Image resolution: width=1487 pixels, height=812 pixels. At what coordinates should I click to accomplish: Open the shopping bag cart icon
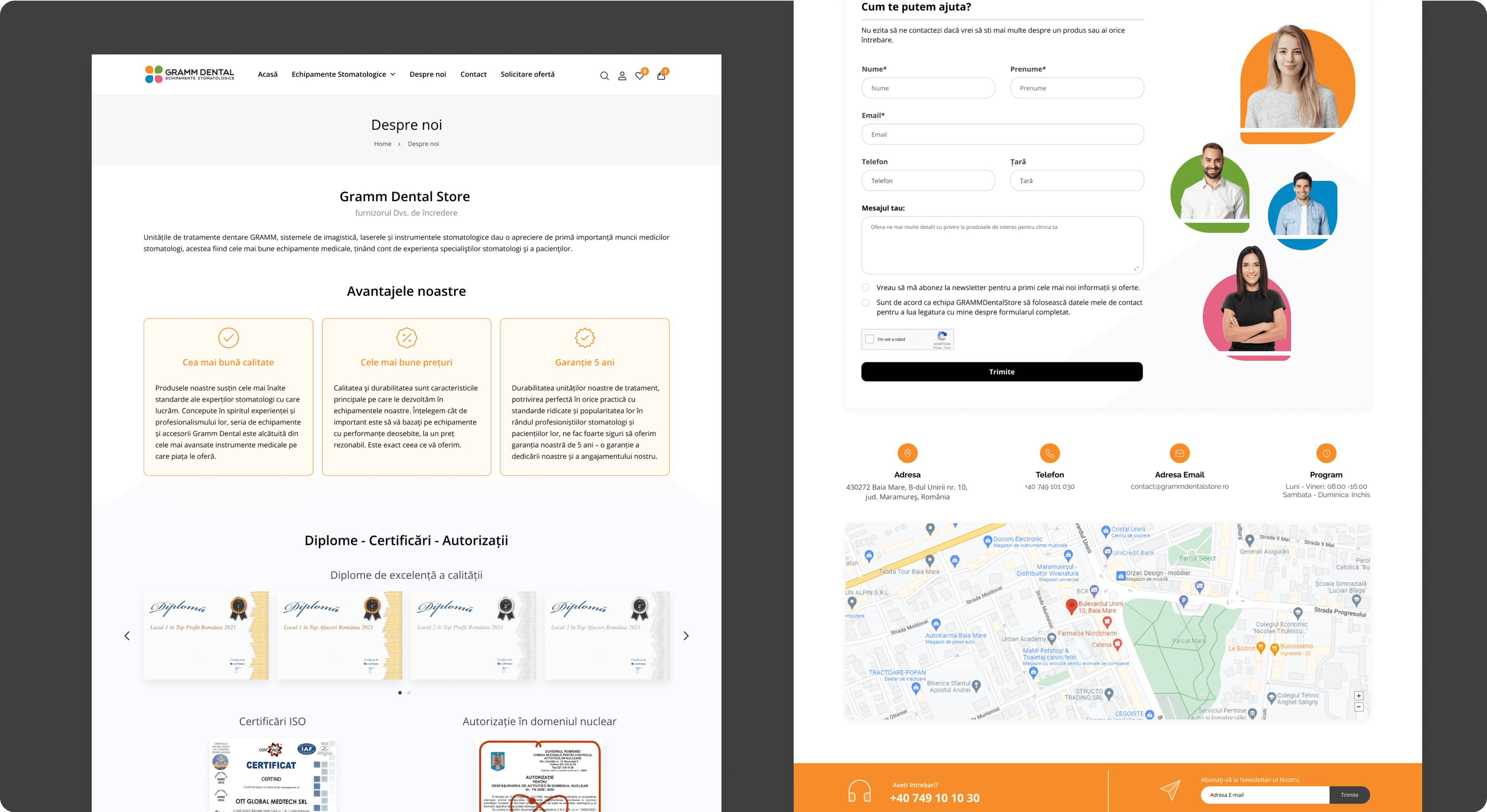point(661,75)
